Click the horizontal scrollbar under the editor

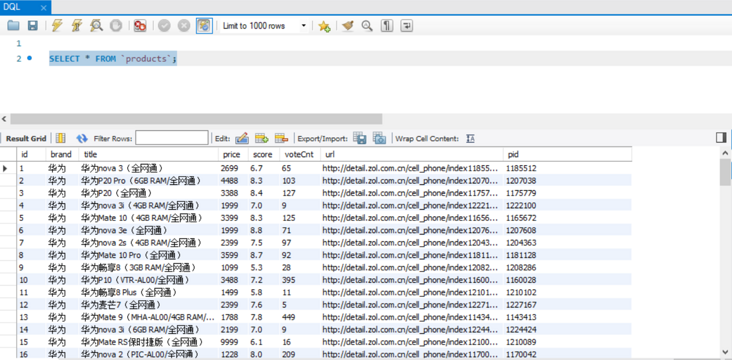click(196, 119)
